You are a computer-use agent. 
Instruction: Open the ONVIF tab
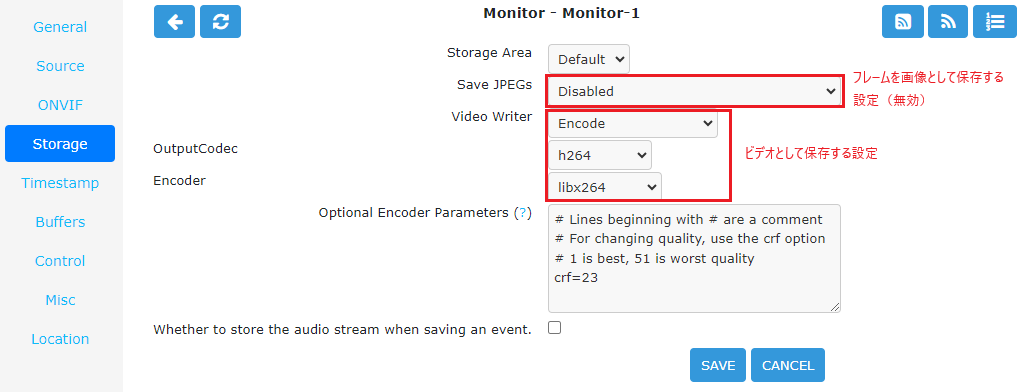coord(60,105)
